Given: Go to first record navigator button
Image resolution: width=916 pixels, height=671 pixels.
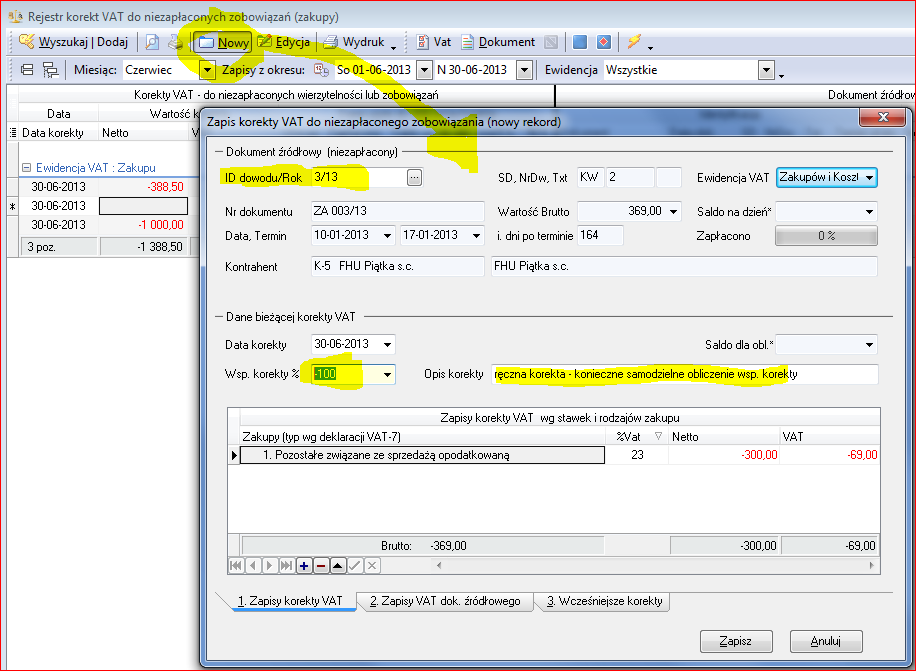Looking at the screenshot, I should pyautogui.click(x=236, y=565).
